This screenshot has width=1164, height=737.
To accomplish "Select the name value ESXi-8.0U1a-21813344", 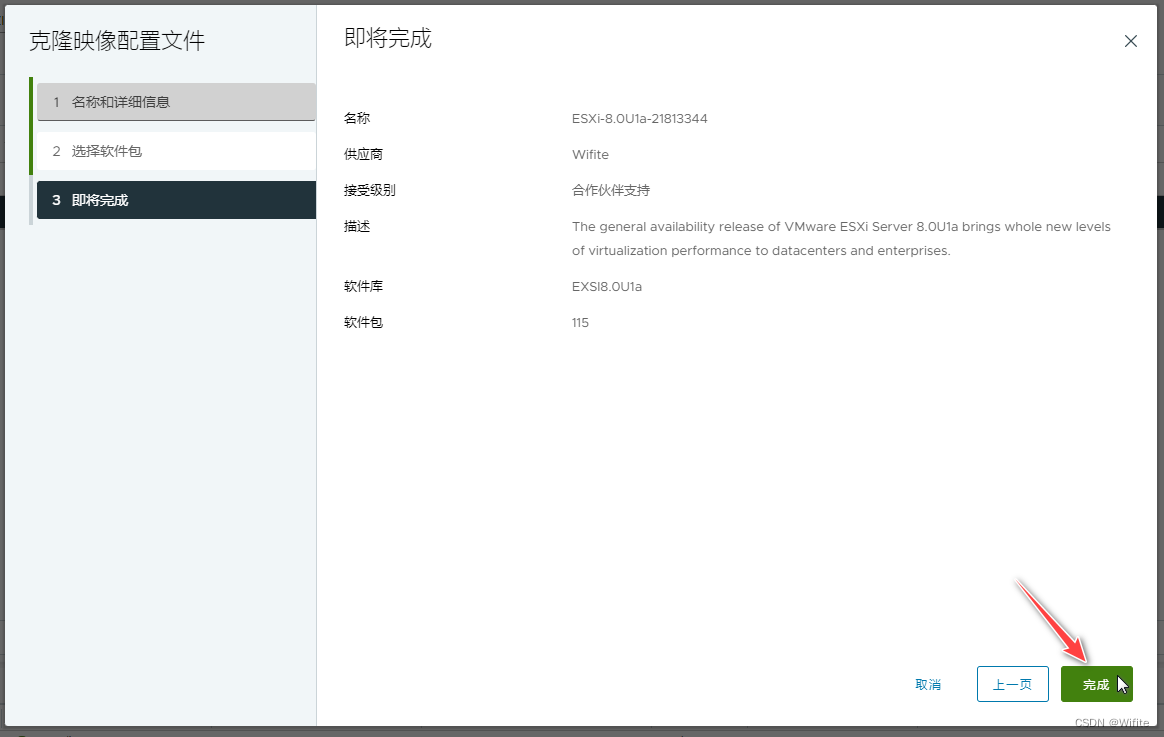I will coord(639,119).
